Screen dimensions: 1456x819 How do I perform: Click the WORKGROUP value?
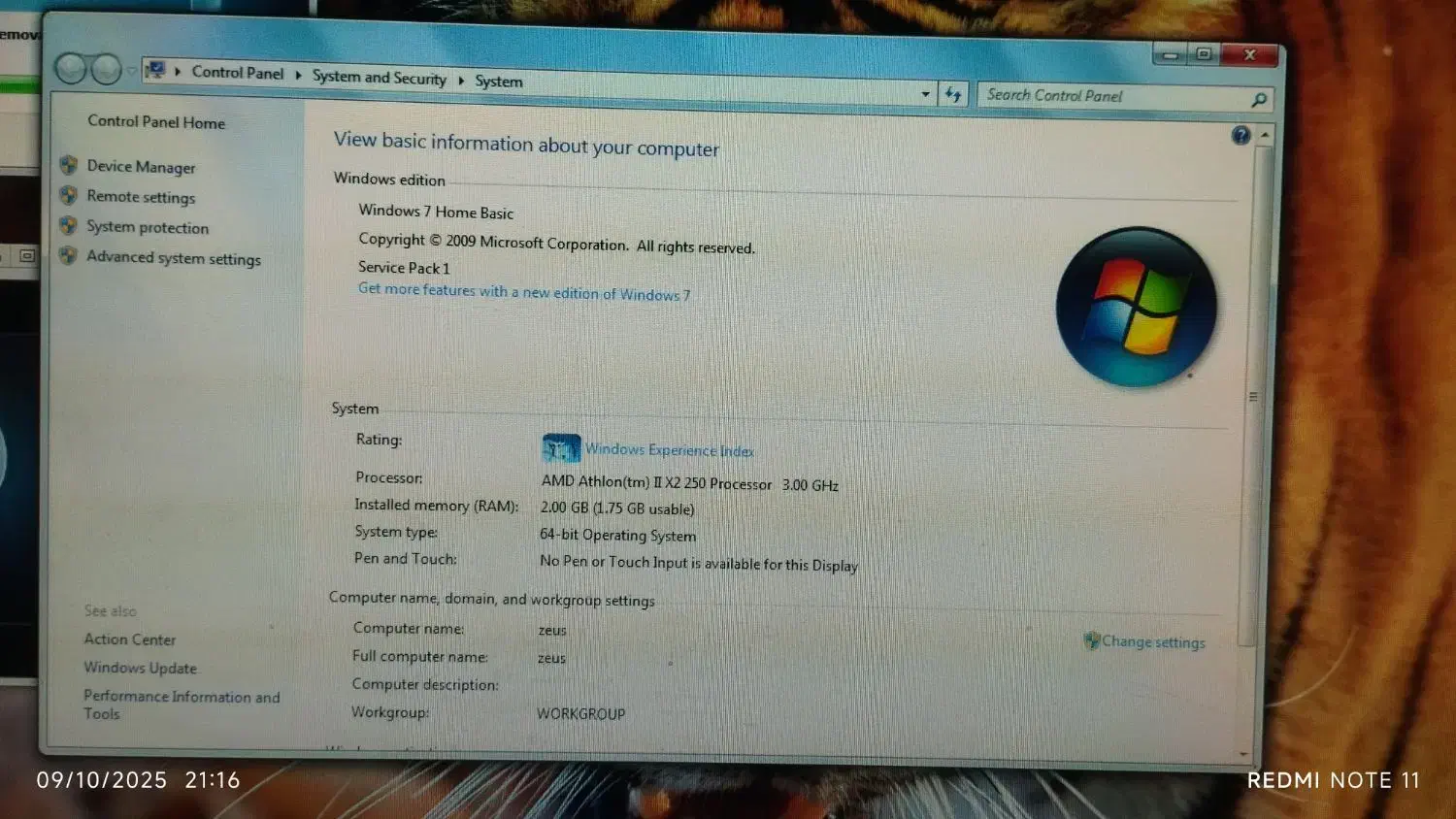[581, 714]
